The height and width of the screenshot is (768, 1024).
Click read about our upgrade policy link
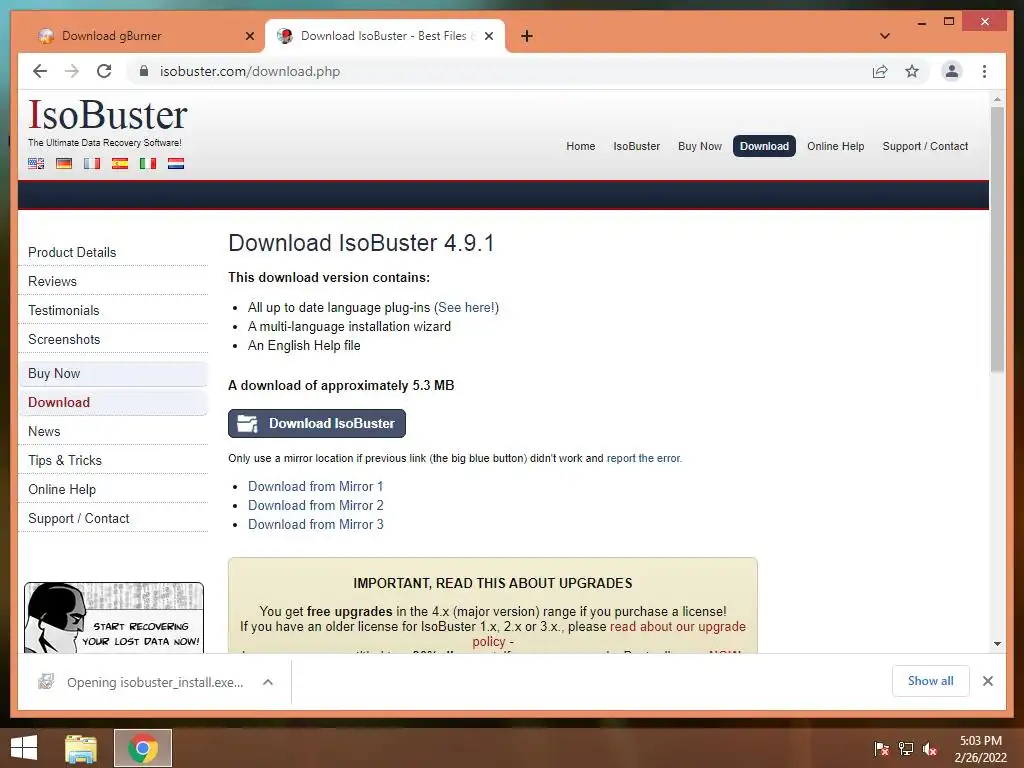coord(677,626)
